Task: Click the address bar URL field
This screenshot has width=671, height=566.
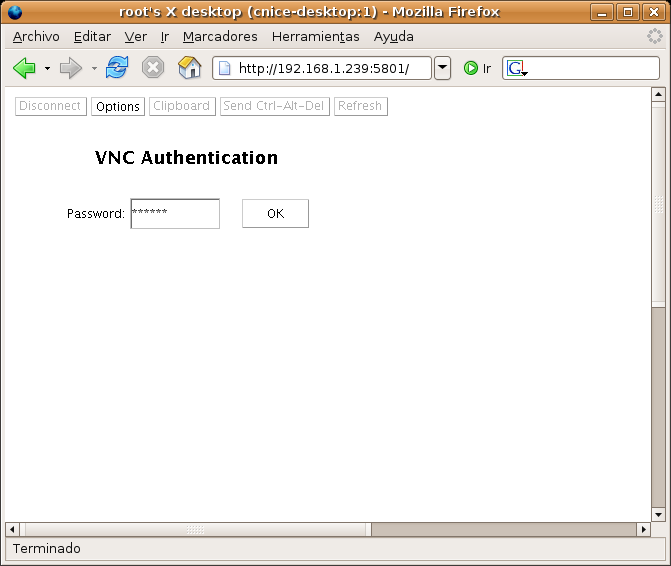Action: tap(325, 68)
